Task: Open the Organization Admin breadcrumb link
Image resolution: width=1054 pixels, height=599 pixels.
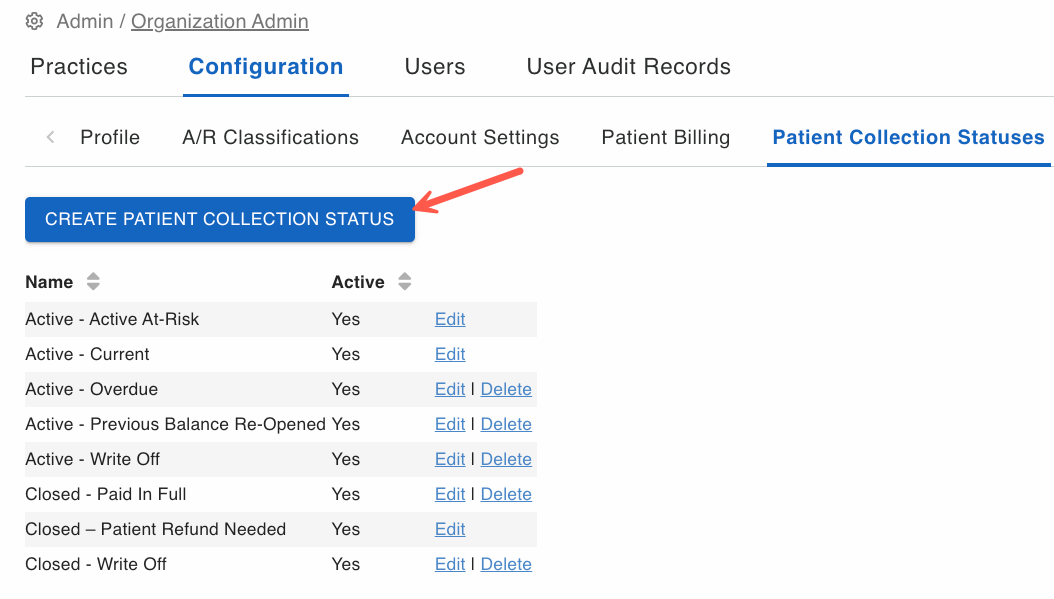Action: (x=220, y=22)
